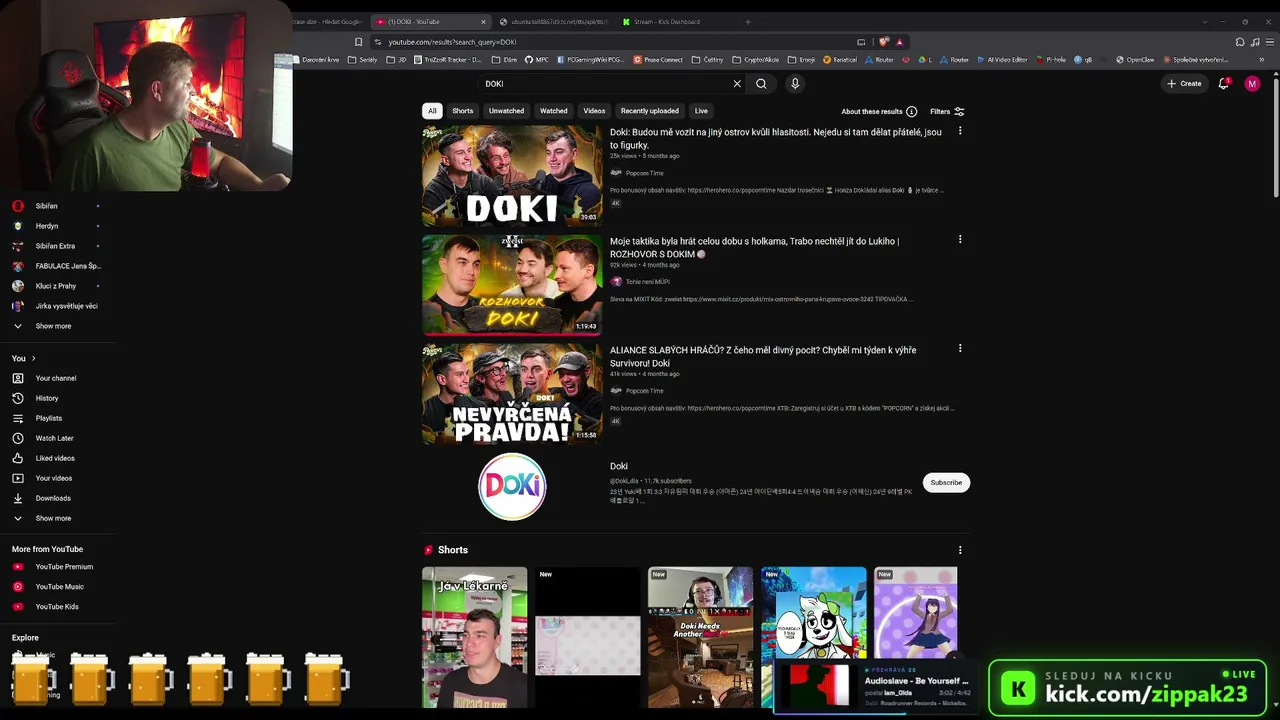
Task: Open Your channel from sidebar
Action: click(x=56, y=378)
